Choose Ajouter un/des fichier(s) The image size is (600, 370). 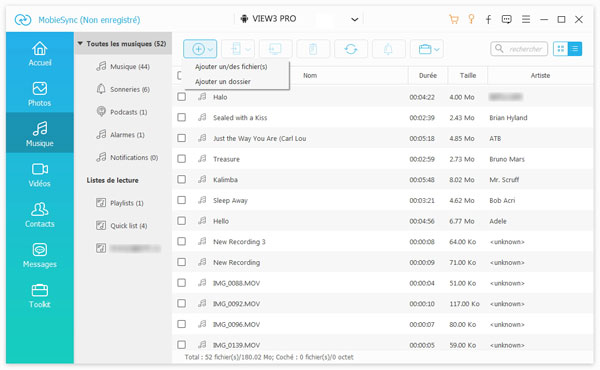click(231, 67)
